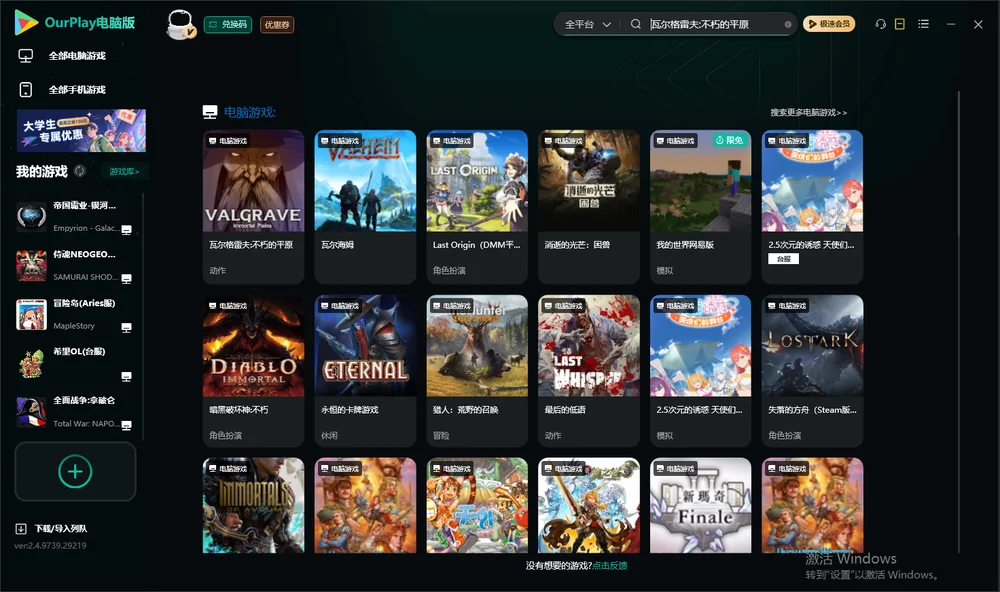The height and width of the screenshot is (592, 1000).
Task: Select 帝国霸业-银河 in my games
Action: point(75,217)
